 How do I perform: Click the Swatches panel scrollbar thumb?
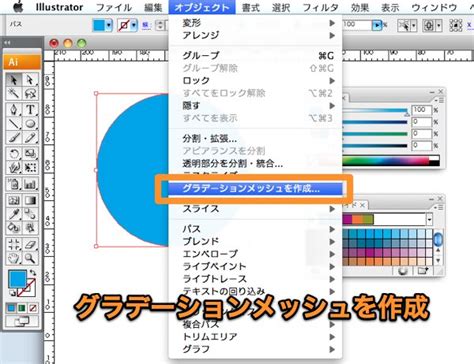438,239
